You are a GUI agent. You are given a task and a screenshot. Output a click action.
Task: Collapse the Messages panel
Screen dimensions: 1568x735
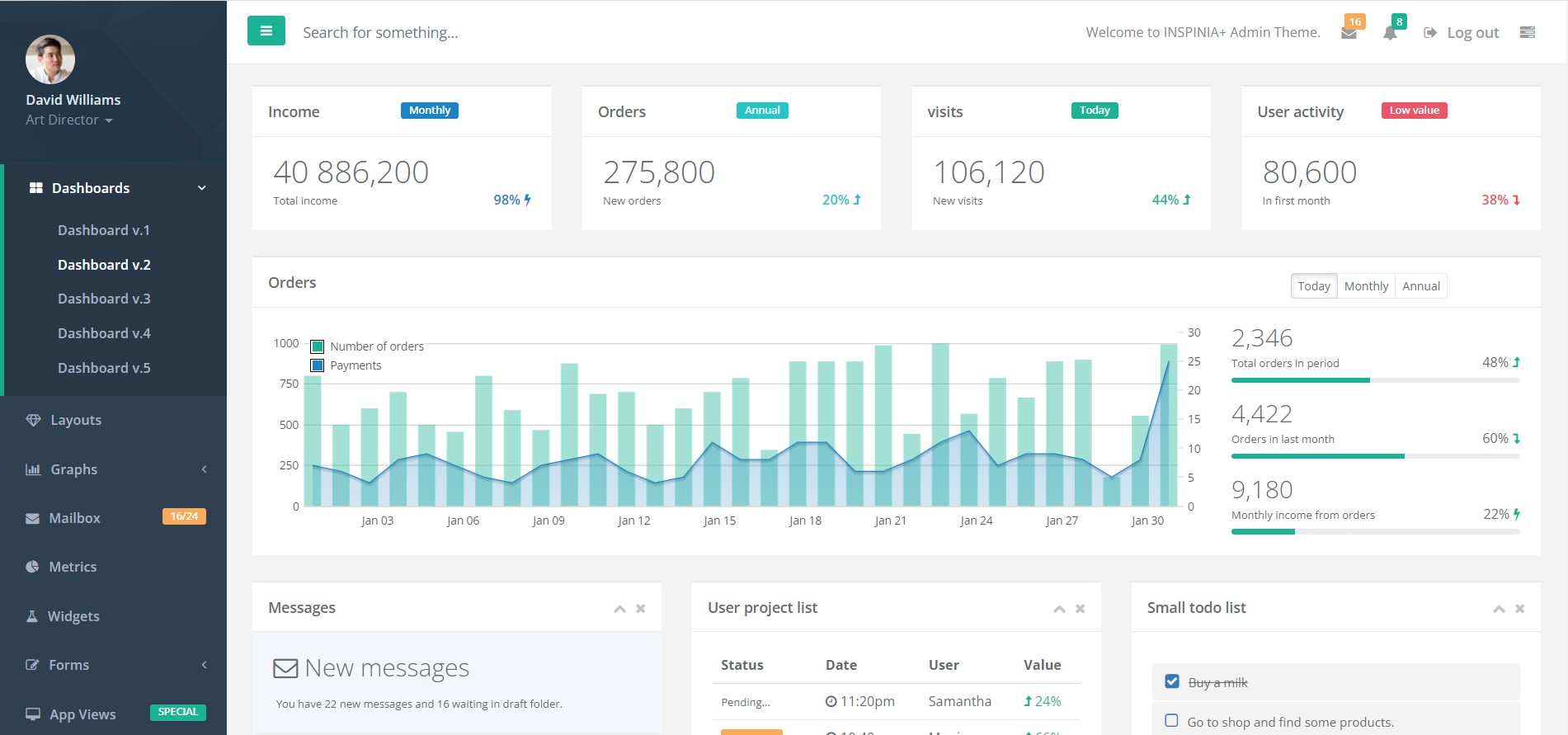point(619,609)
